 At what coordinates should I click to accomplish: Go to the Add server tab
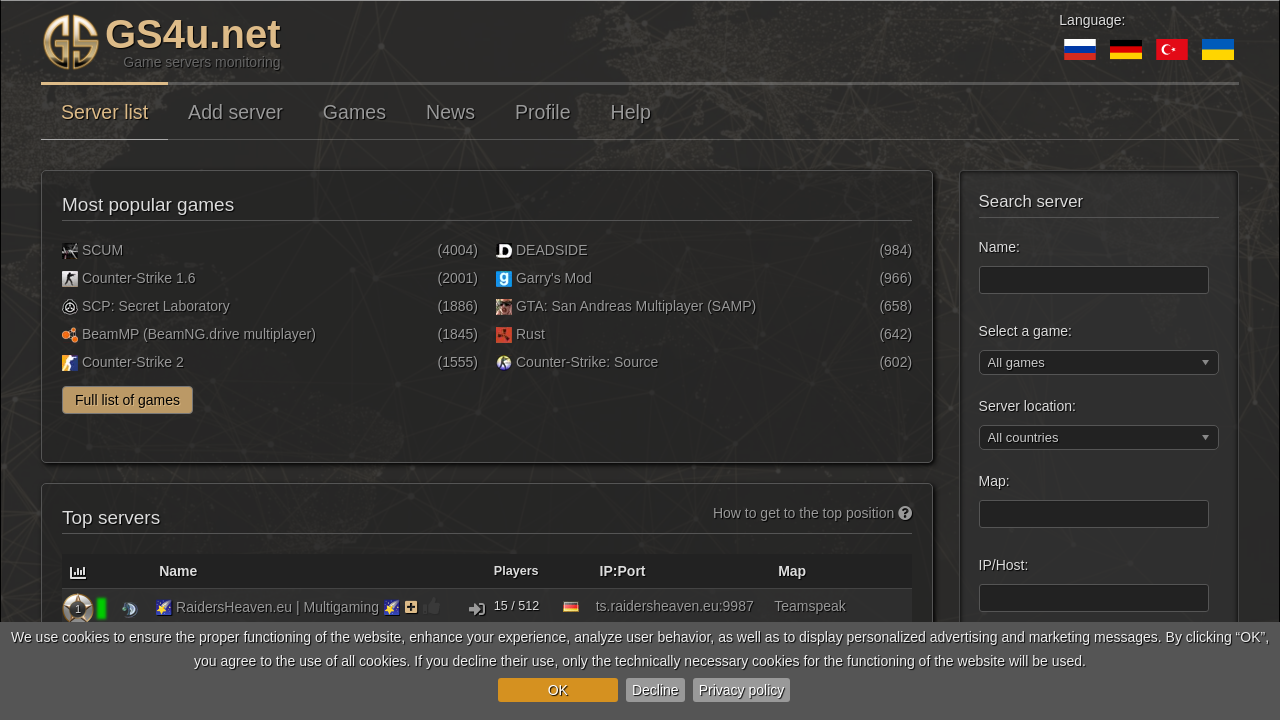click(235, 112)
